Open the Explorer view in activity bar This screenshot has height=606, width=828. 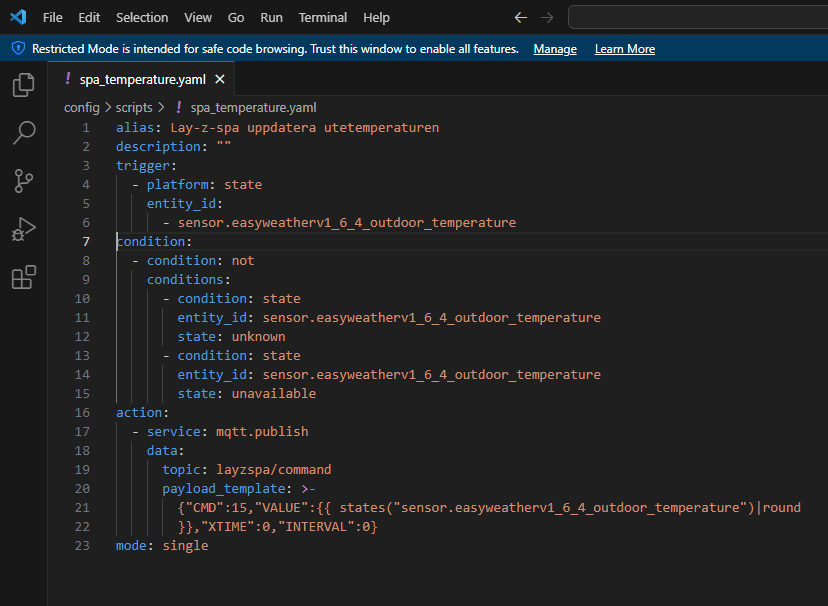[x=23, y=84]
